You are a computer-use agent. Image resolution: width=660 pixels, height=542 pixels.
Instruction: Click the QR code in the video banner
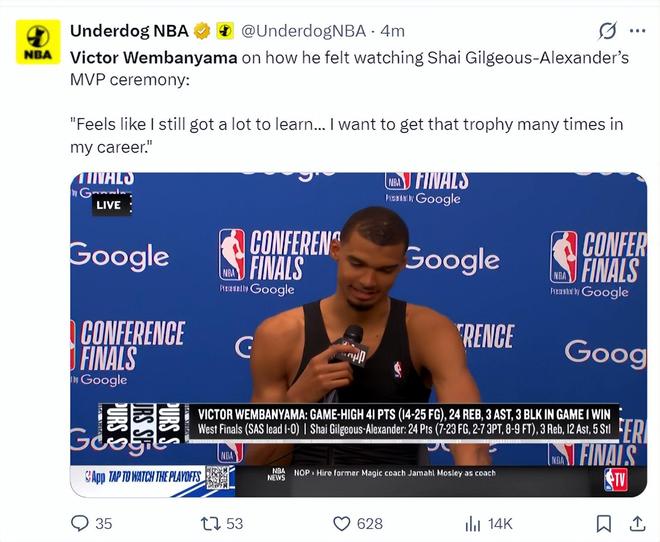pos(217,477)
